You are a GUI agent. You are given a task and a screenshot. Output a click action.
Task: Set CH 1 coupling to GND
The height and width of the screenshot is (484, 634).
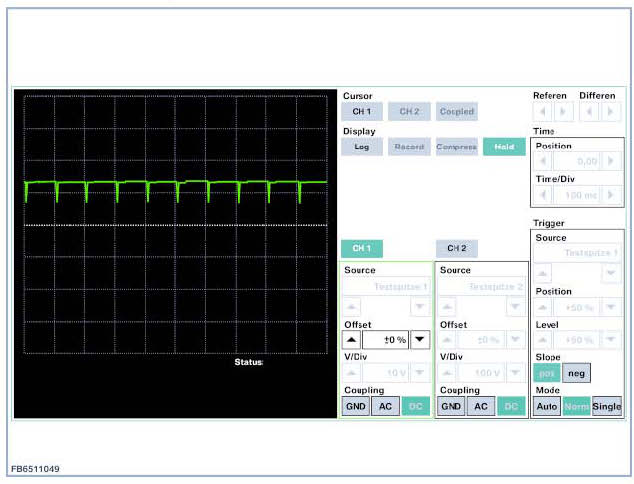(355, 406)
